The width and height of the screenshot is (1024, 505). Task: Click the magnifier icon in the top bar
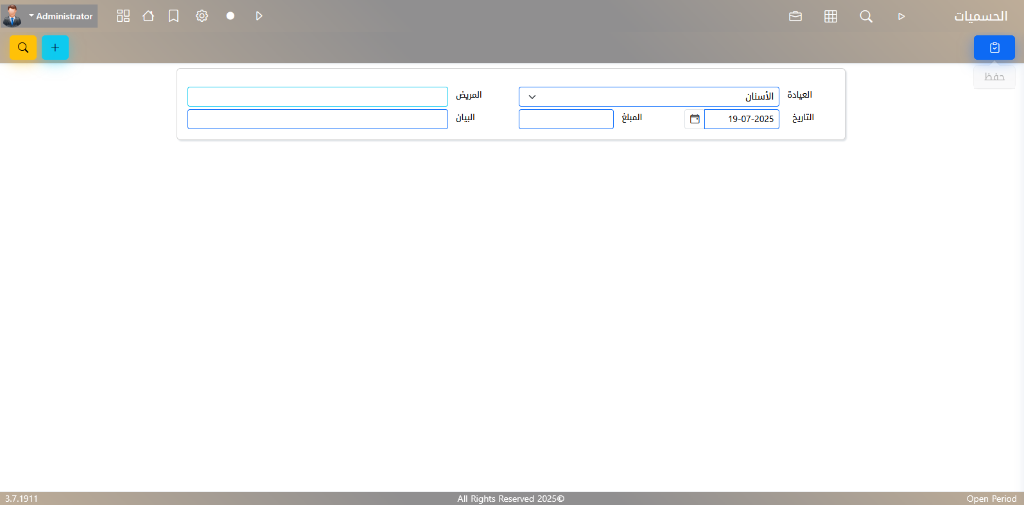coord(866,16)
